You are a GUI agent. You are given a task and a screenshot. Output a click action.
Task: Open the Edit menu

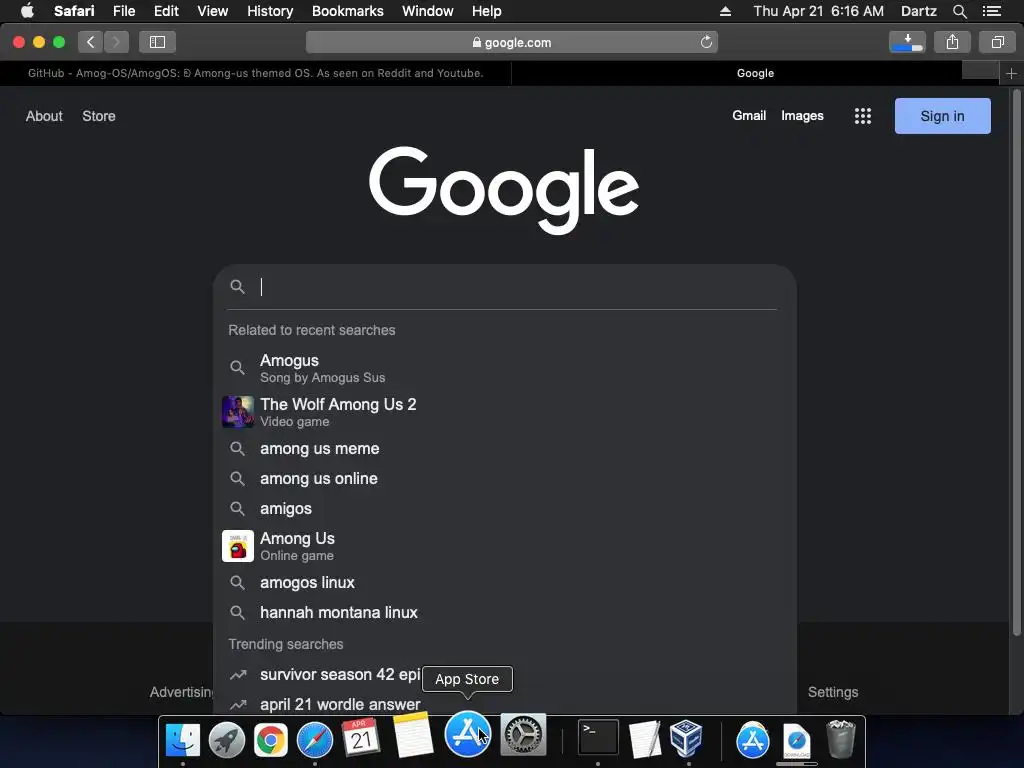click(167, 11)
